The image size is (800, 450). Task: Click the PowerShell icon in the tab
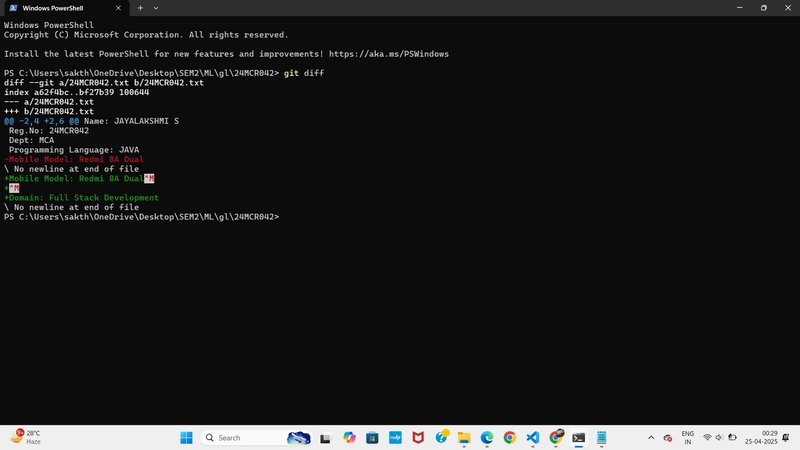click(x=13, y=8)
